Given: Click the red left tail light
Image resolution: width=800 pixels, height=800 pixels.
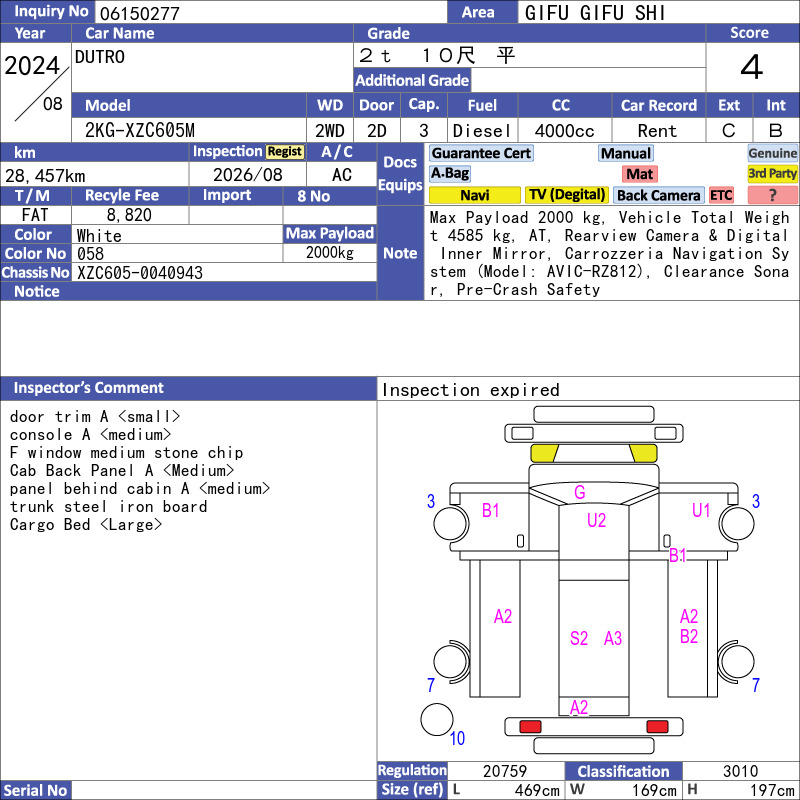Looking at the screenshot, I should tap(530, 726).
